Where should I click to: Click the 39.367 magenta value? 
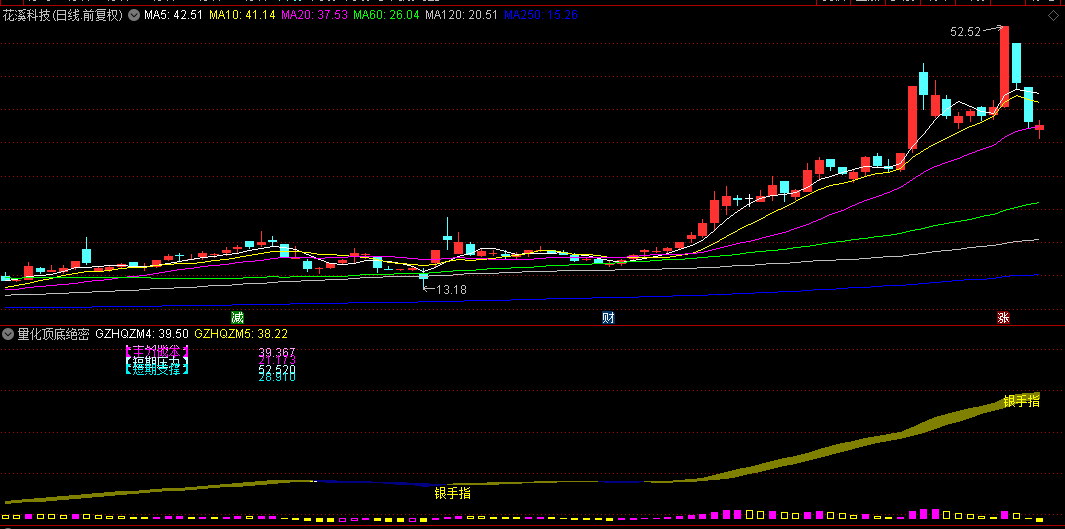click(x=277, y=352)
